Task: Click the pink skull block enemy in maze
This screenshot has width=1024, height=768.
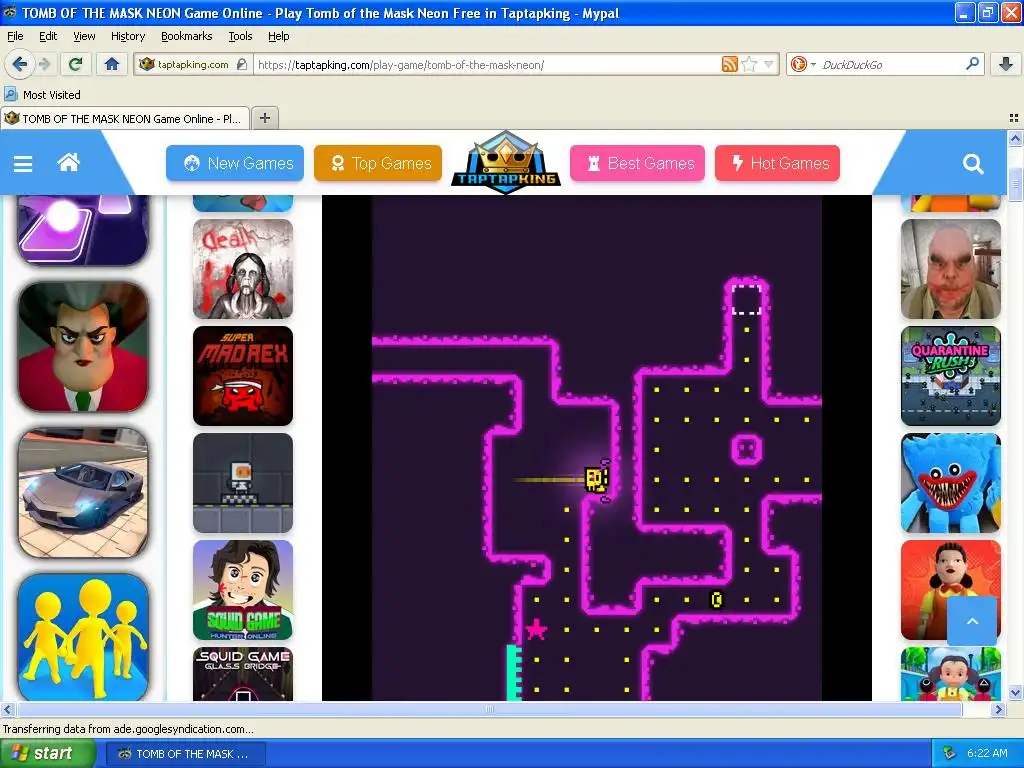Action: click(746, 449)
